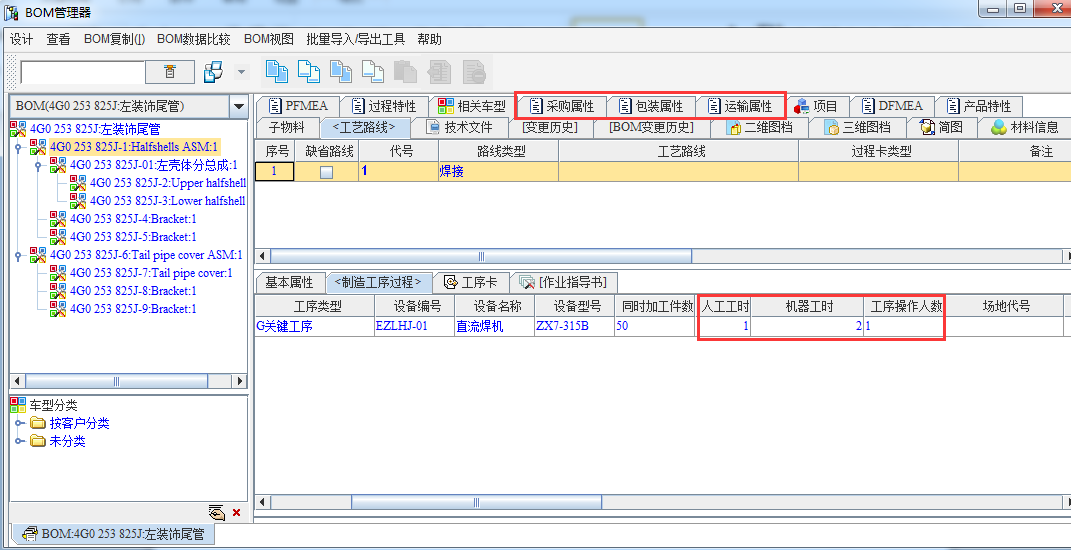Select 4G0 253 825J-9:Bracket:1 tree item
Viewport: 1071px width, 550px height.
coord(133,309)
